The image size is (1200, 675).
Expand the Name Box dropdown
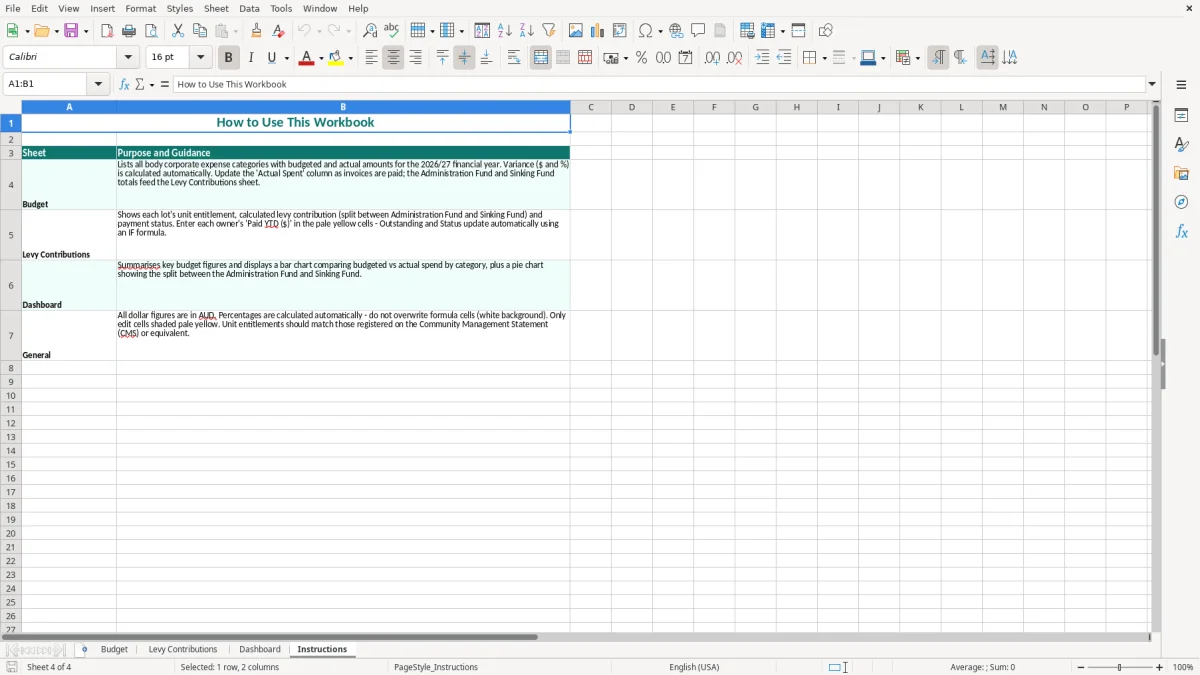[x=99, y=84]
